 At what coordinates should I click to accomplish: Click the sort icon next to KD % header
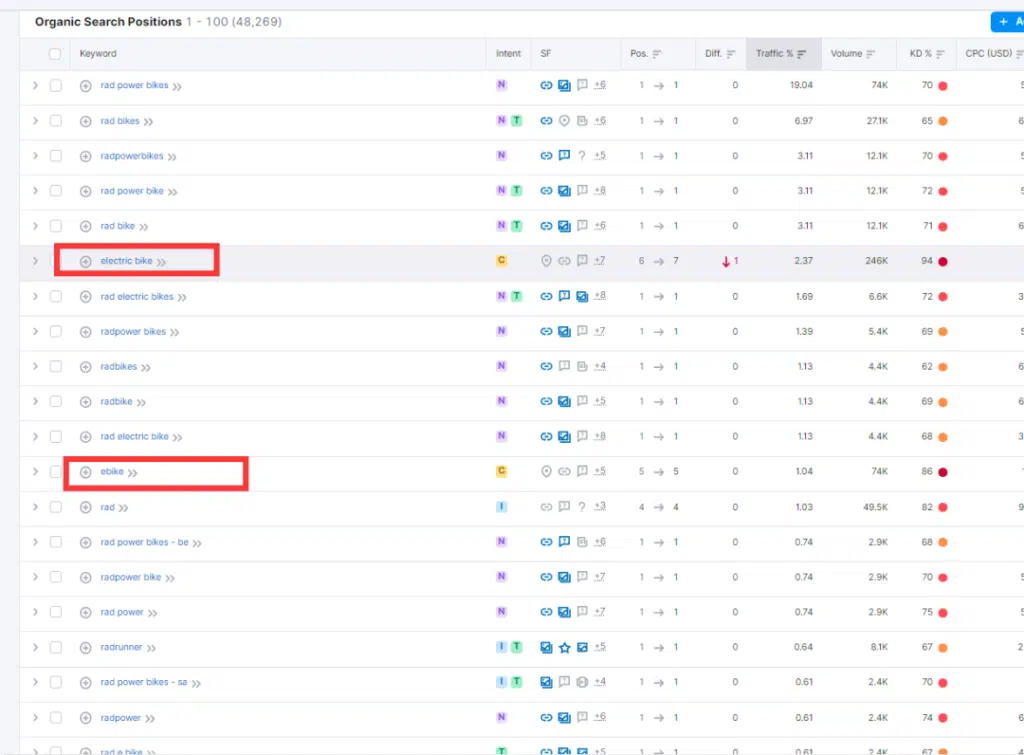tap(940, 54)
